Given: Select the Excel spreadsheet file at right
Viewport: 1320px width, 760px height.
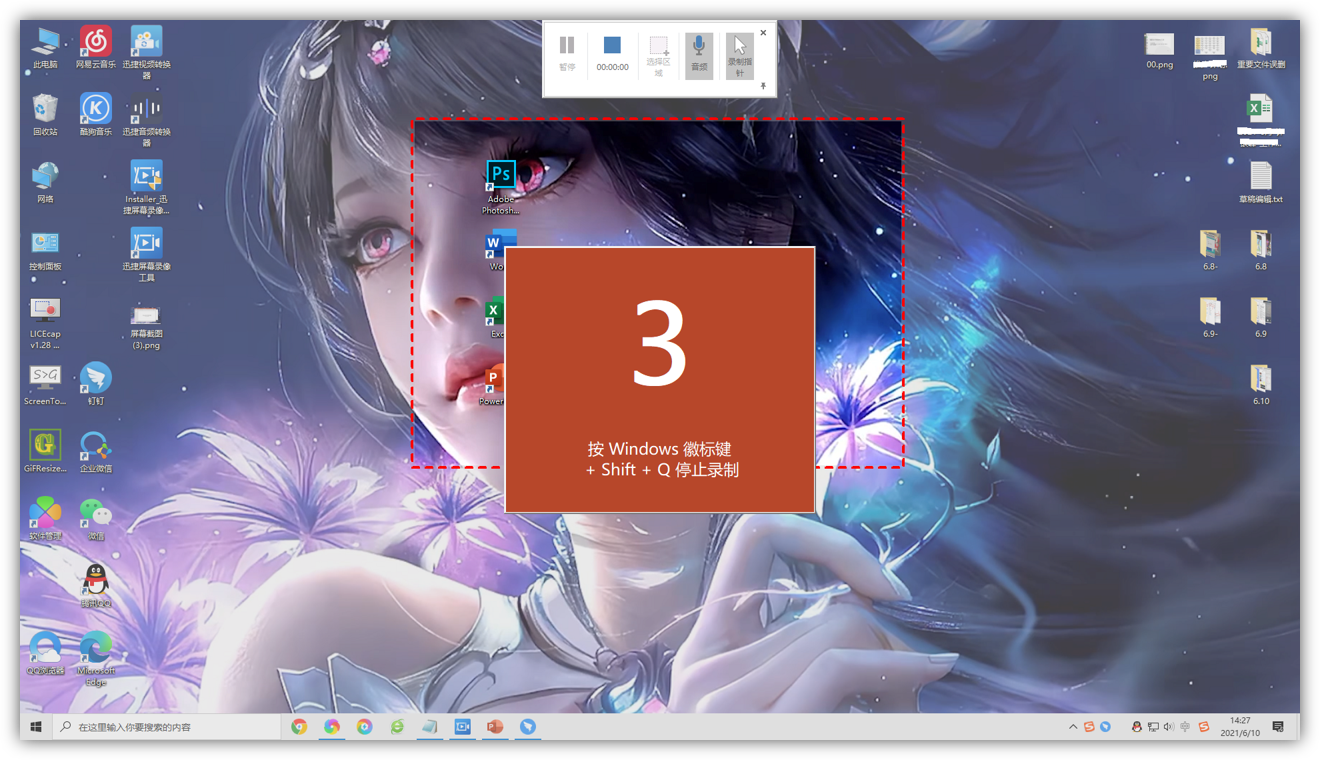Looking at the screenshot, I should (1260, 121).
